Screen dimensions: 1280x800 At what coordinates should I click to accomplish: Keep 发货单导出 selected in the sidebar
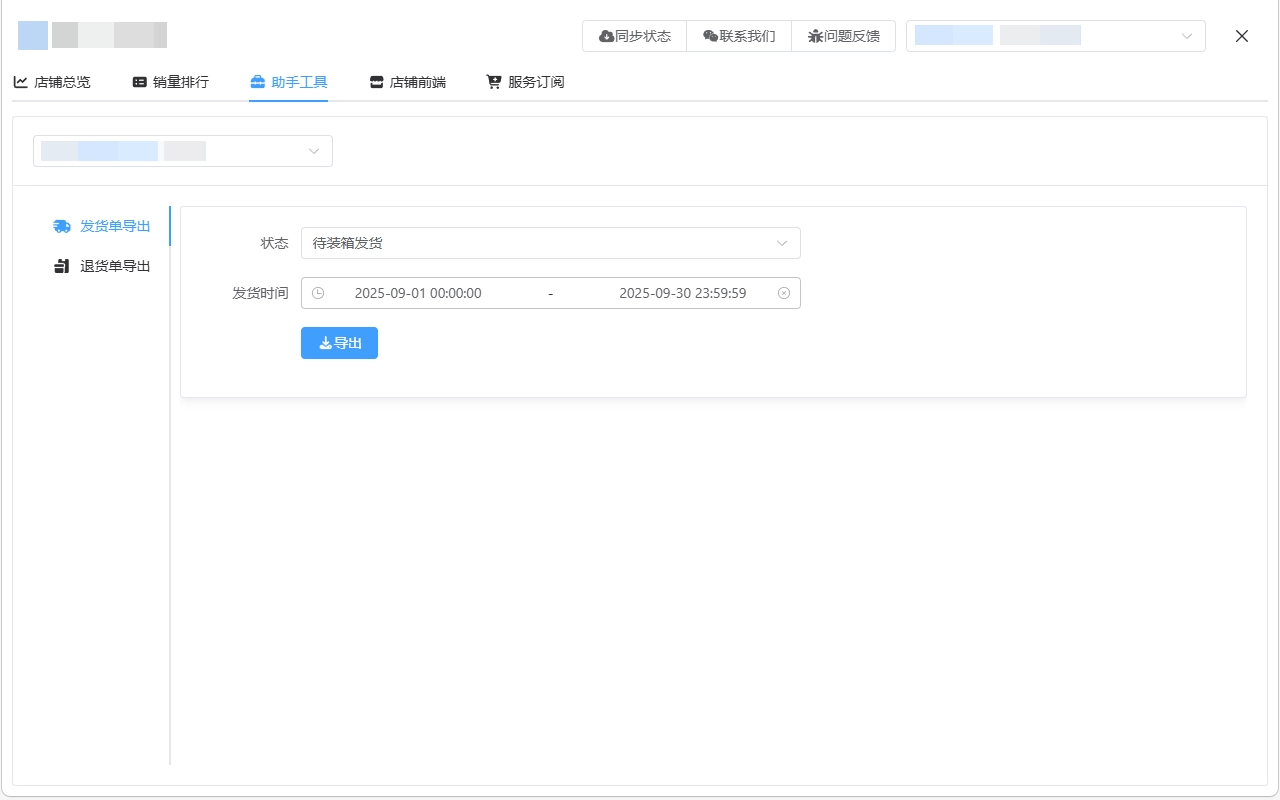115,226
